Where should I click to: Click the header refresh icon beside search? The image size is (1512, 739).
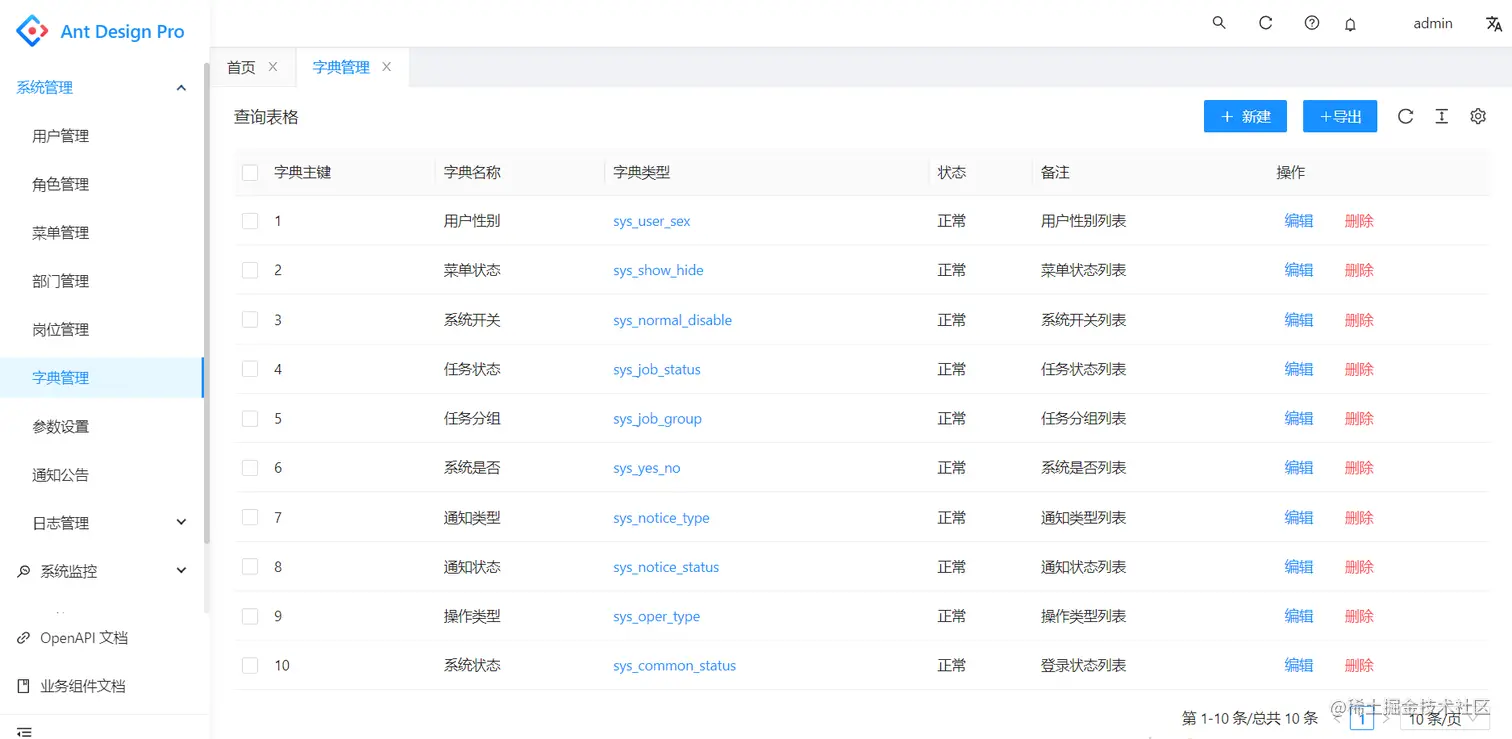pos(1265,23)
